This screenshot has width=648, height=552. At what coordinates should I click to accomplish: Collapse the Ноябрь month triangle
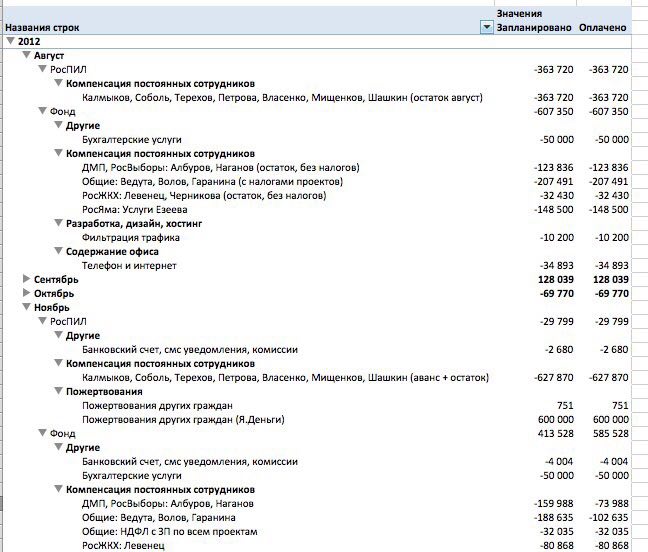click(27, 307)
